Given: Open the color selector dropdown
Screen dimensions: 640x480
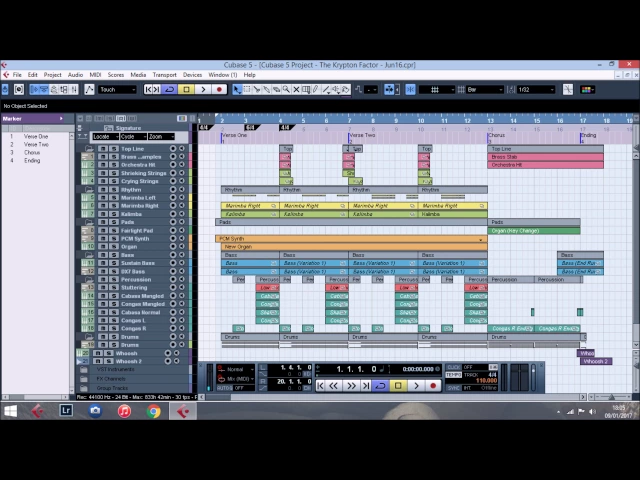Looking at the screenshot, I should (587, 89).
